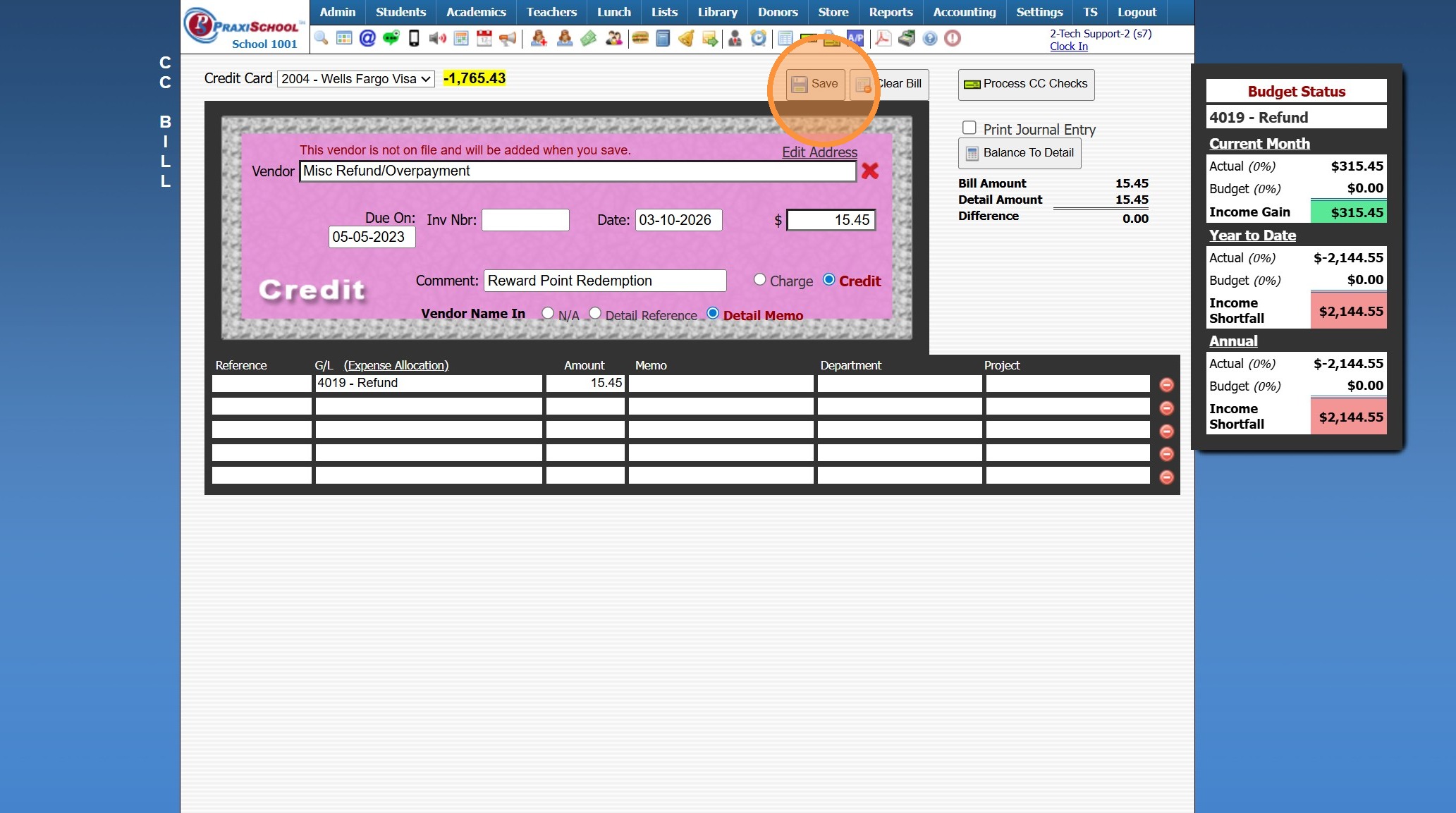Click the alarm clock icon
Image resolution: width=1456 pixels, height=813 pixels.
pos(758,38)
